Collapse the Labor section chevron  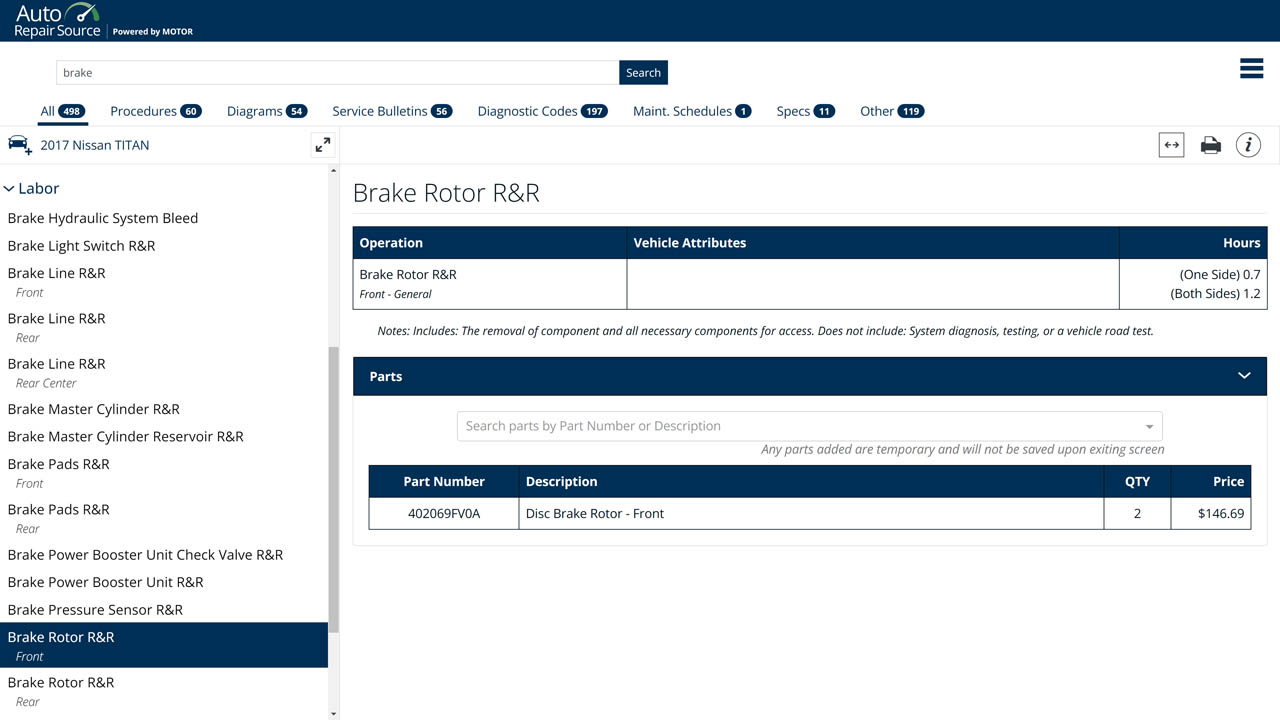tap(9, 188)
